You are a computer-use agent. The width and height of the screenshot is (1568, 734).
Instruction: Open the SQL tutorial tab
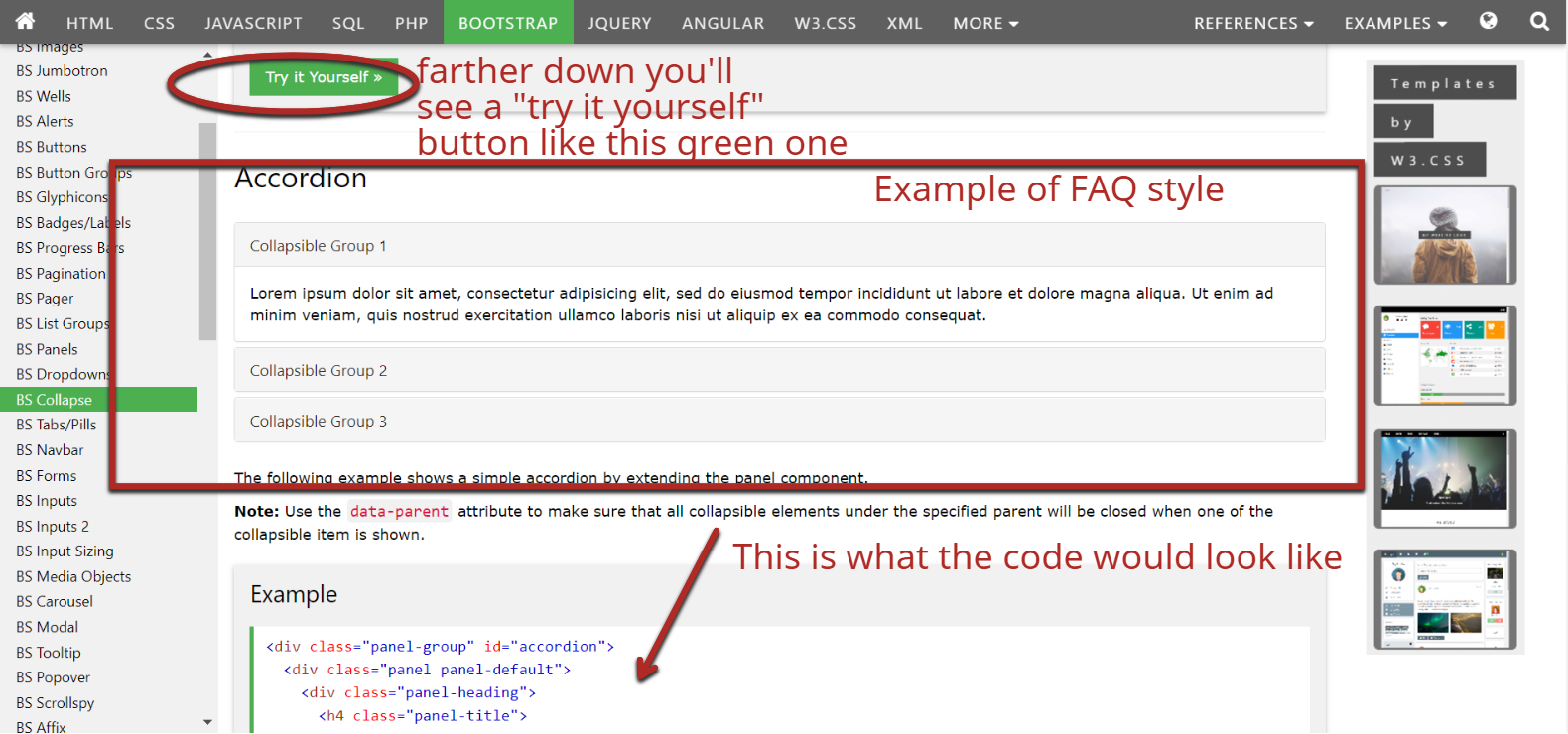[x=348, y=23]
